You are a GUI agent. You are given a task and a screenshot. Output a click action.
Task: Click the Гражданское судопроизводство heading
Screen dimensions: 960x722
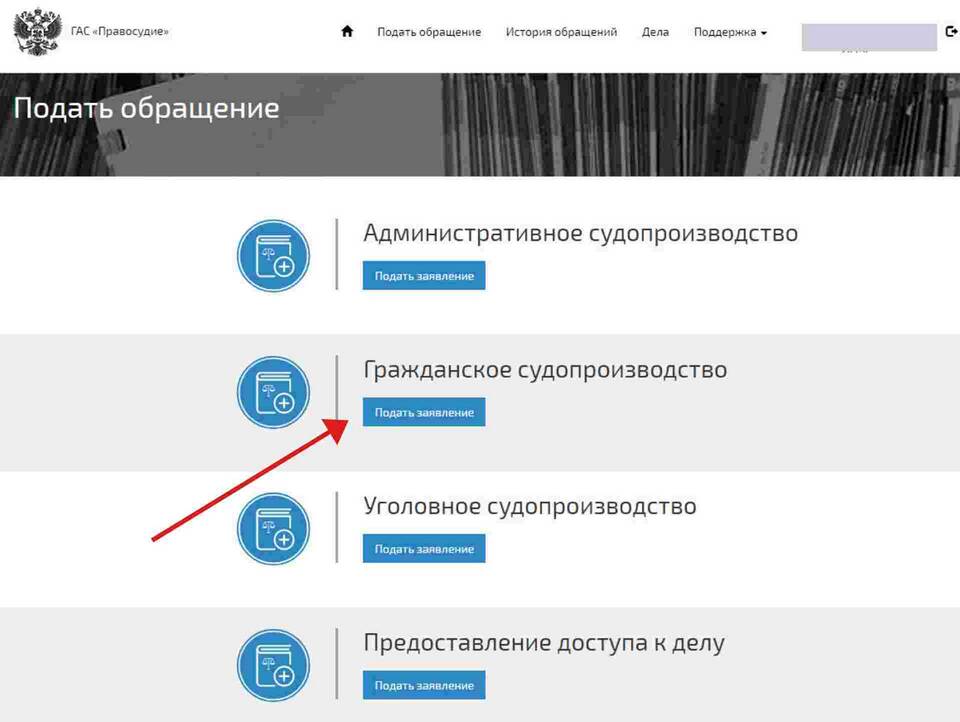click(545, 370)
